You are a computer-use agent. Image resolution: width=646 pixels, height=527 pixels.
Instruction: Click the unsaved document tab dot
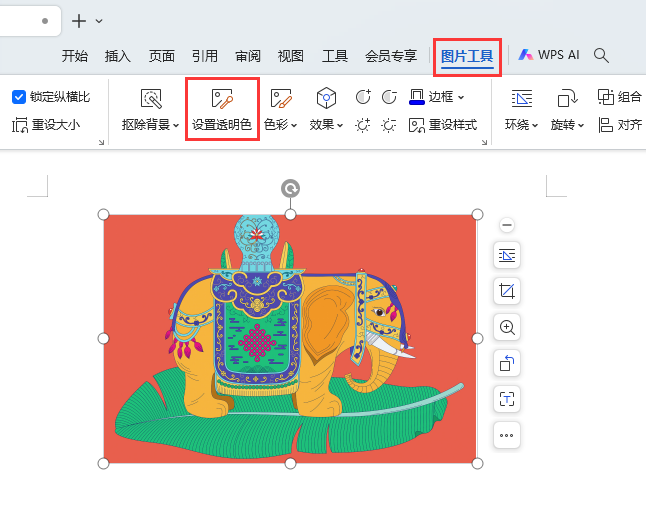click(45, 21)
